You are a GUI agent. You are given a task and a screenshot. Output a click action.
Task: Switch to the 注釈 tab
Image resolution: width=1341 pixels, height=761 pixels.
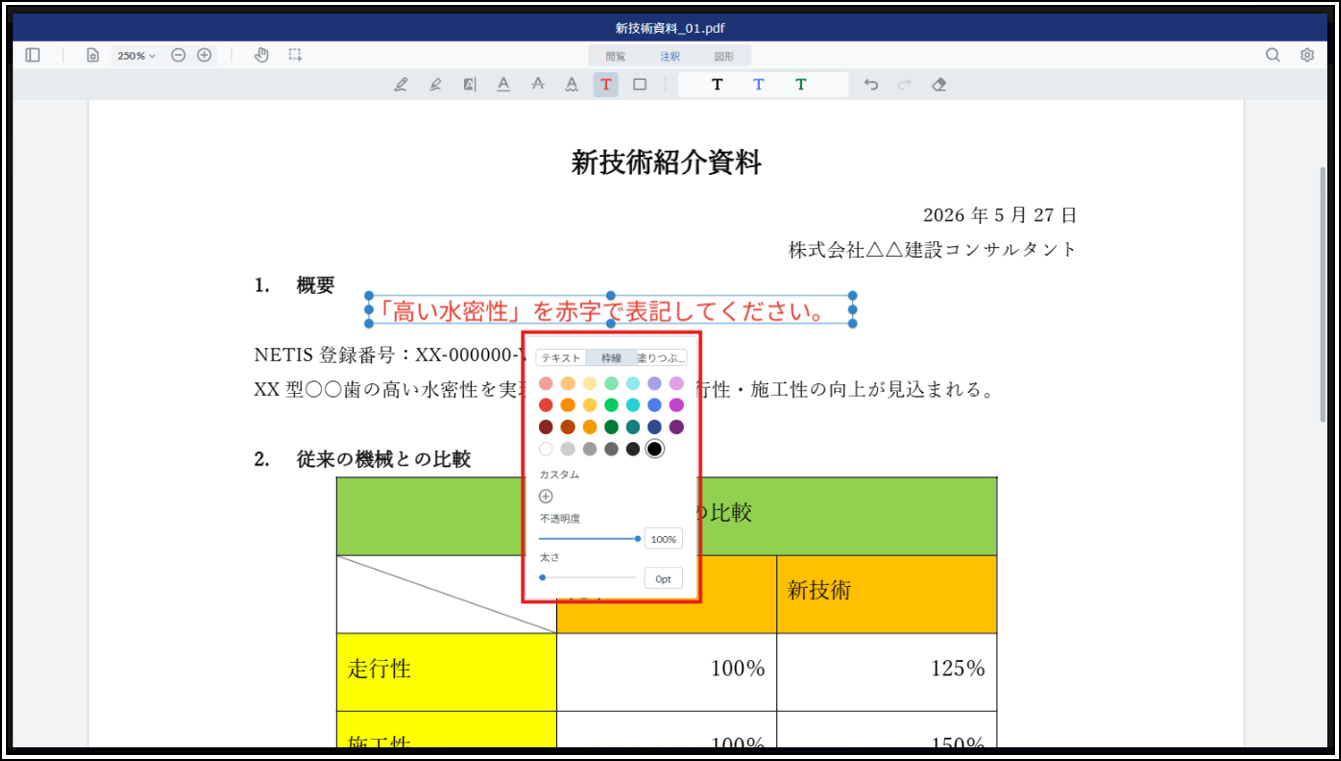click(x=670, y=56)
